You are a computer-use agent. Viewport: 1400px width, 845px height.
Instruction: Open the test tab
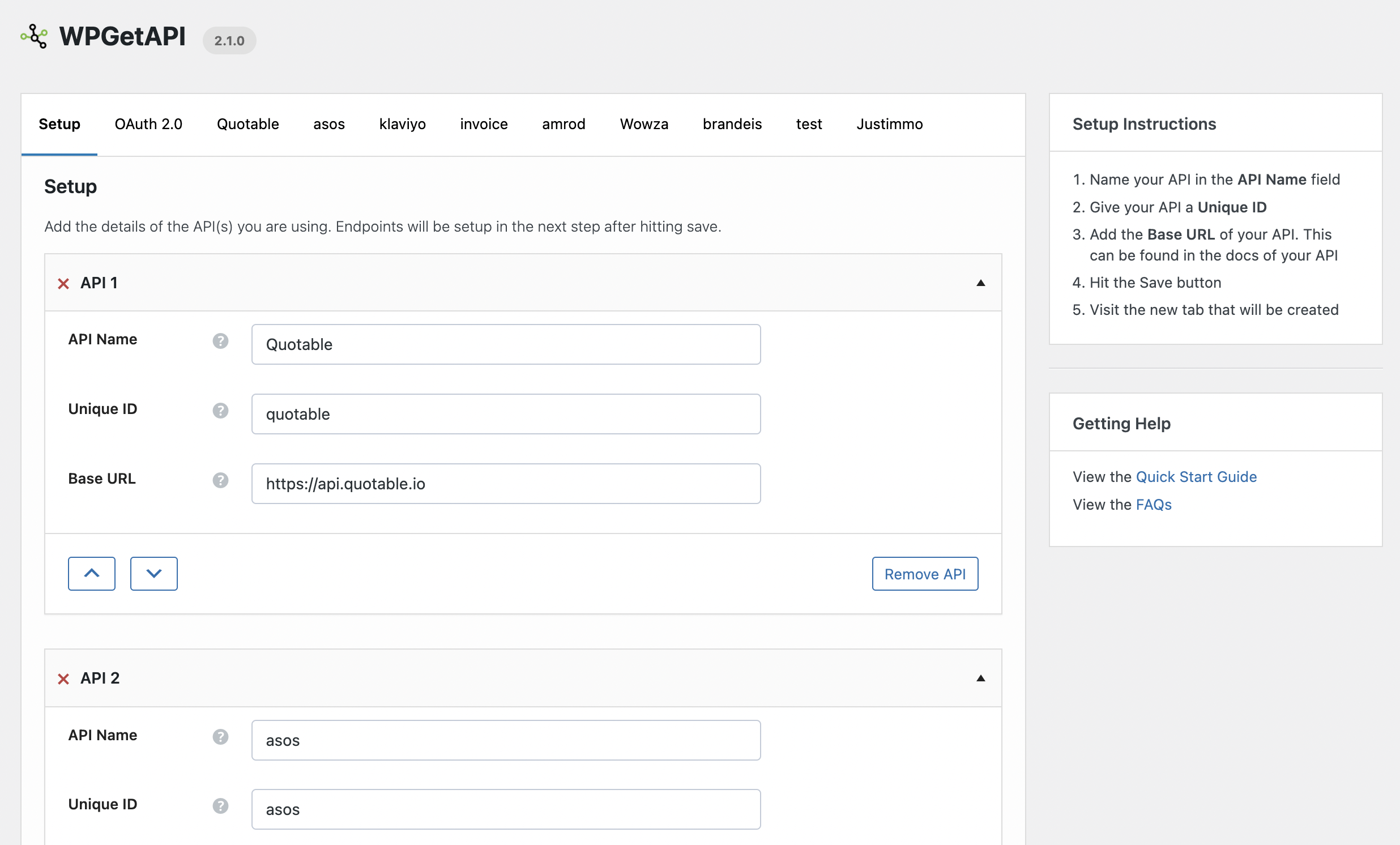pyautogui.click(x=809, y=124)
